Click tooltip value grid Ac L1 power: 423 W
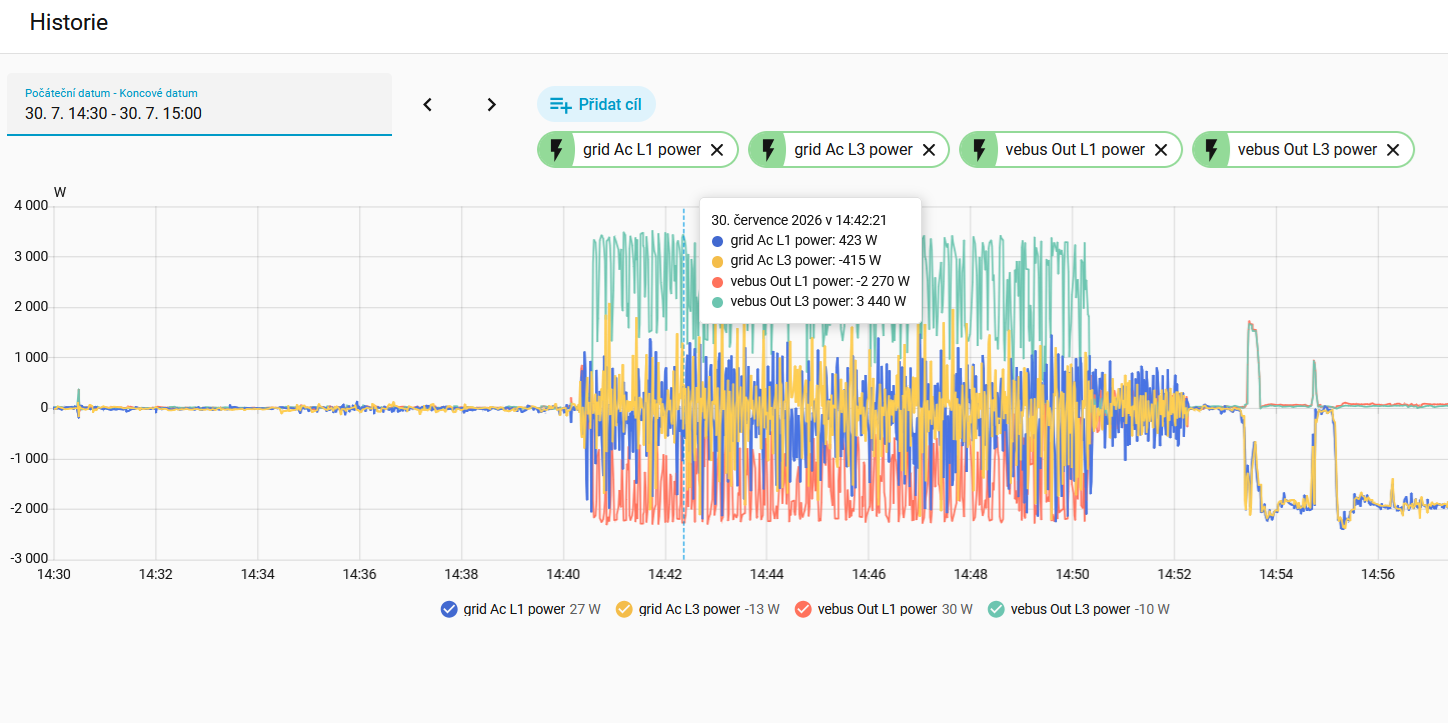1448x723 pixels. click(804, 241)
